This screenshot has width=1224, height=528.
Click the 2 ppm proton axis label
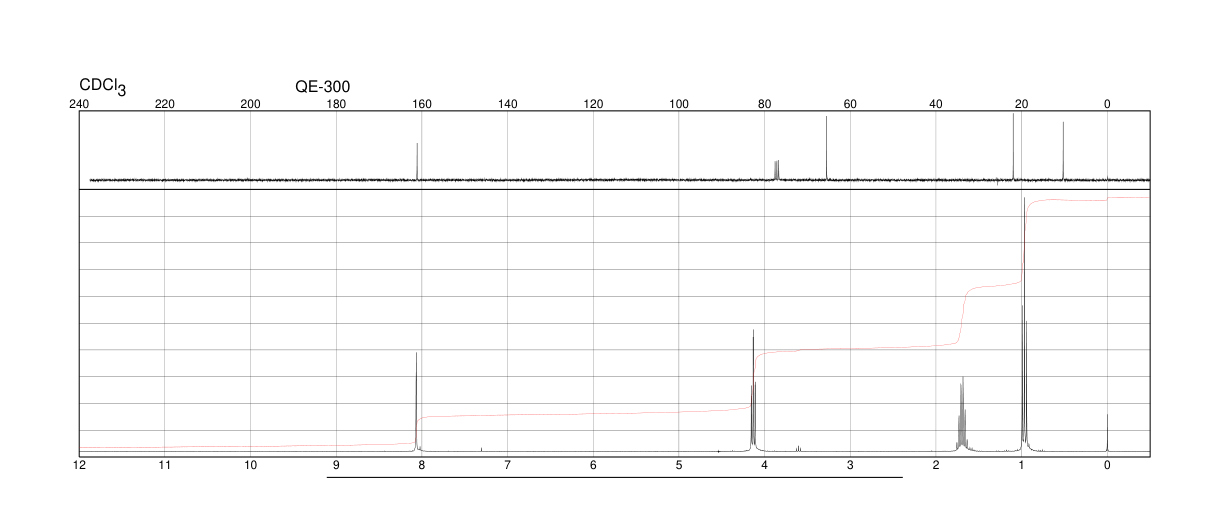(936, 466)
